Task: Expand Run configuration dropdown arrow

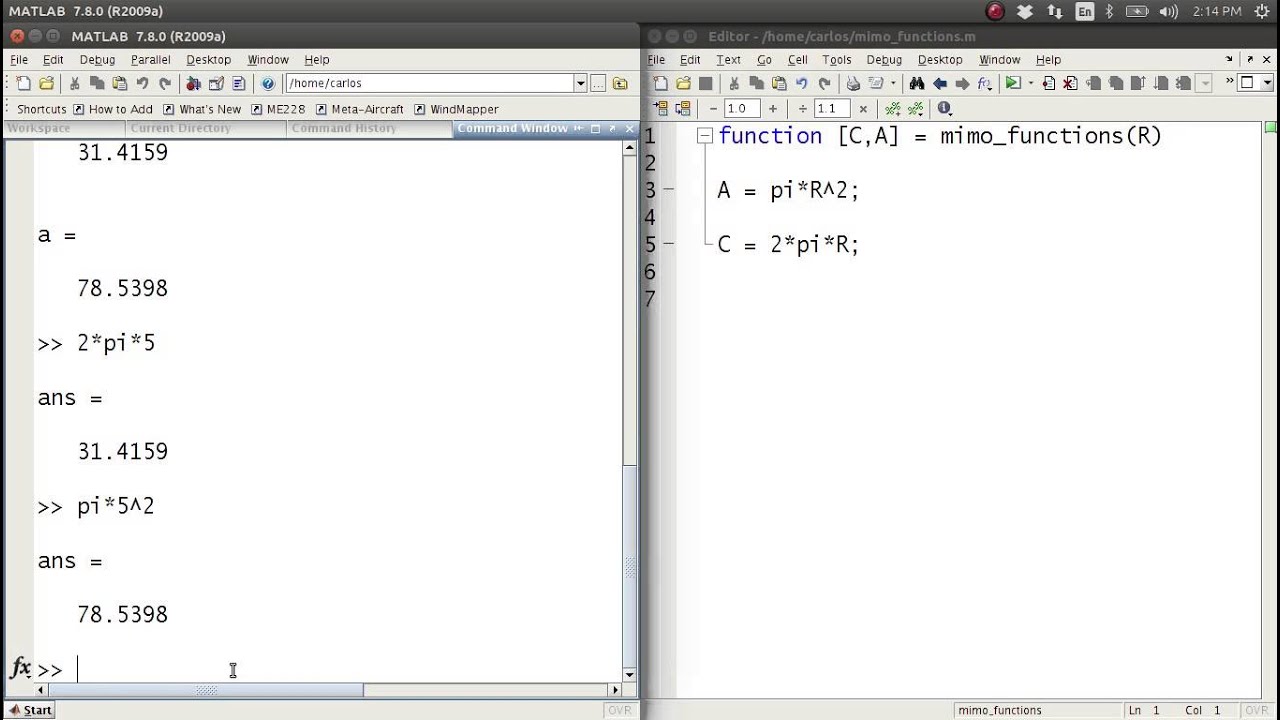Action: point(1030,83)
